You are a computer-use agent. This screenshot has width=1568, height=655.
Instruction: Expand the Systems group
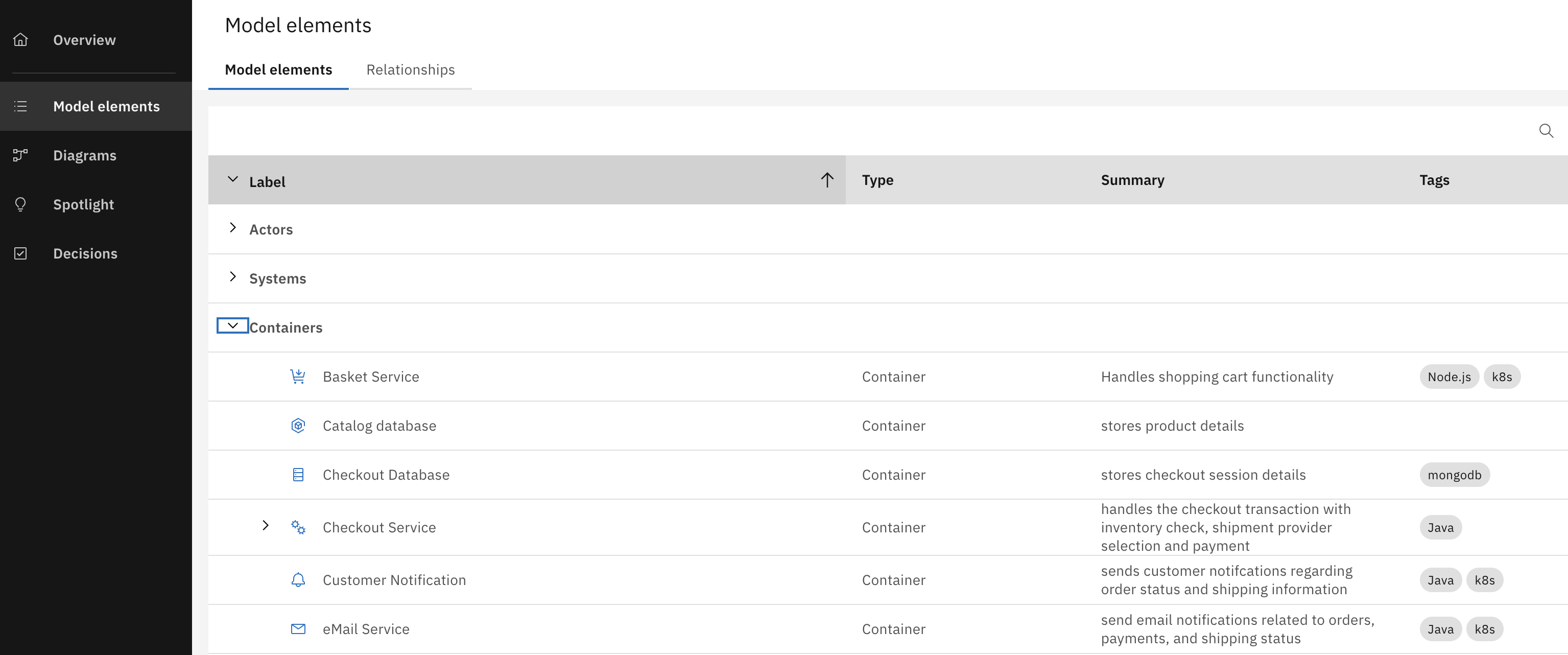(x=232, y=277)
